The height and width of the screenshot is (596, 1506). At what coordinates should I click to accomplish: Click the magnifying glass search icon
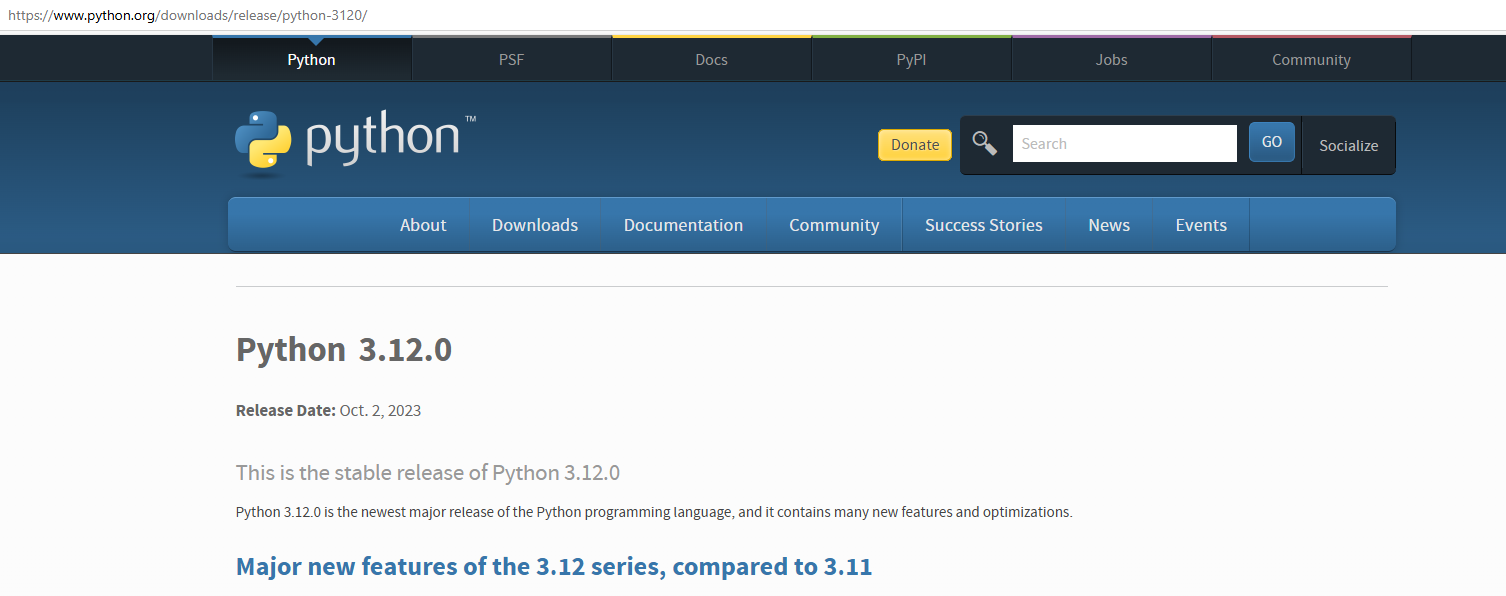click(x=985, y=144)
